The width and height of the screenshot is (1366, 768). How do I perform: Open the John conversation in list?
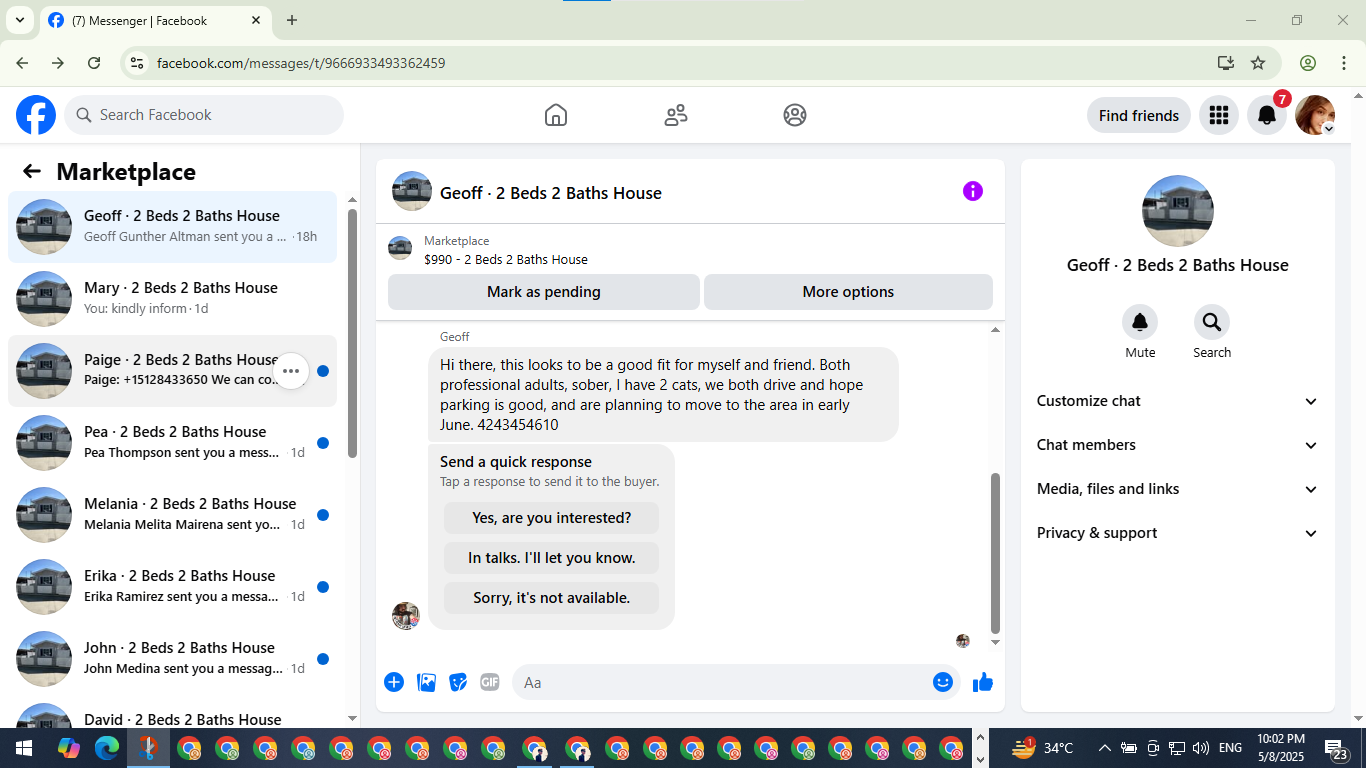tap(172, 659)
